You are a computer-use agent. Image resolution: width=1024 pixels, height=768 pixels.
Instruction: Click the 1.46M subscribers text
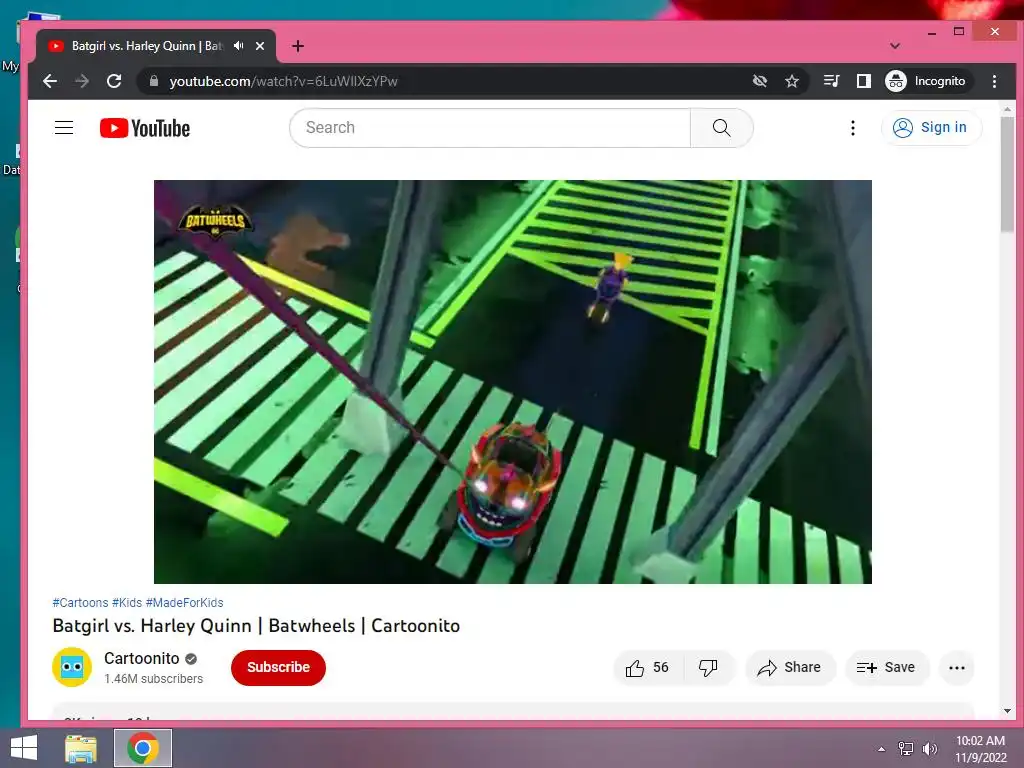click(x=153, y=679)
